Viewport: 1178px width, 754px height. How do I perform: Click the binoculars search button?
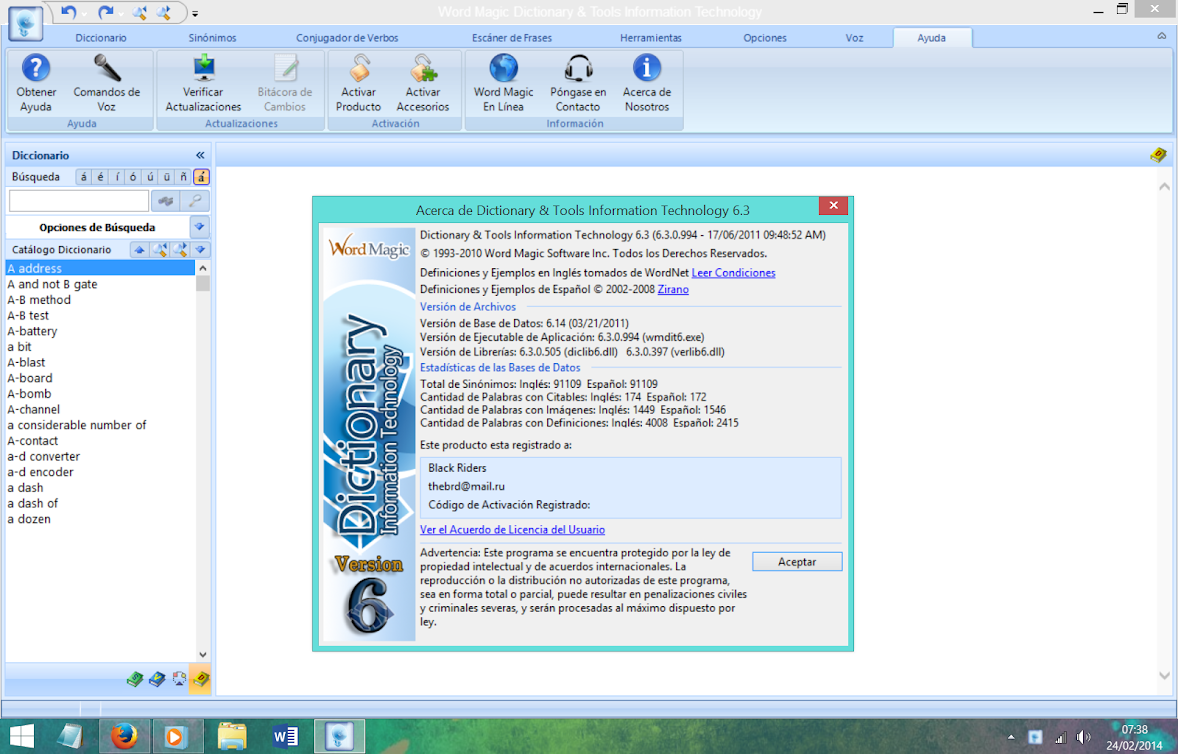coord(165,201)
